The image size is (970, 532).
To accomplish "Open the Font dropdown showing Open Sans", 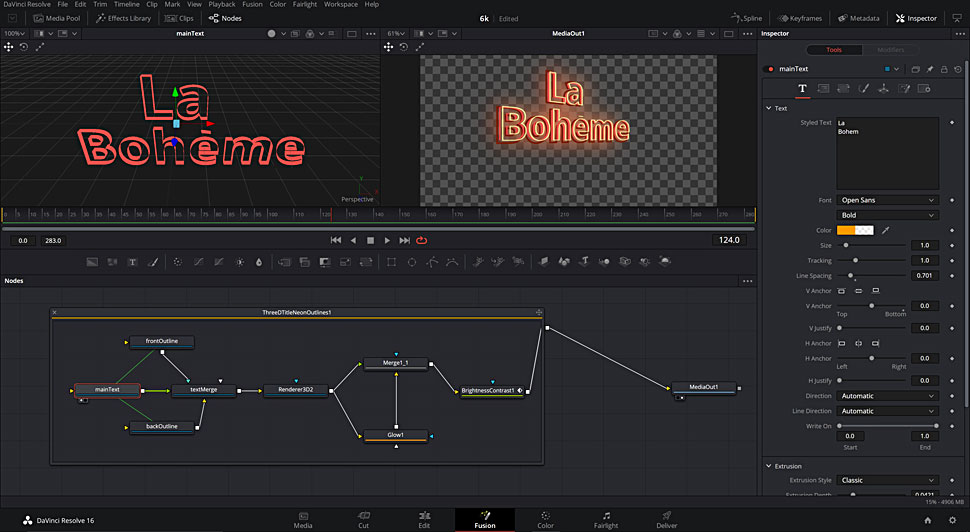I will tap(887, 200).
